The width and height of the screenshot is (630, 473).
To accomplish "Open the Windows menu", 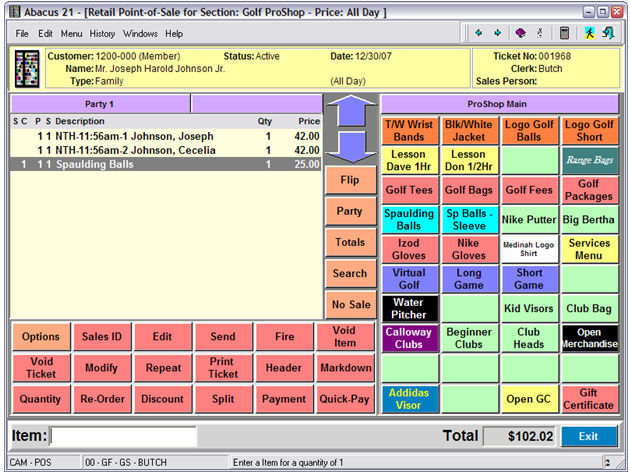I will (140, 33).
